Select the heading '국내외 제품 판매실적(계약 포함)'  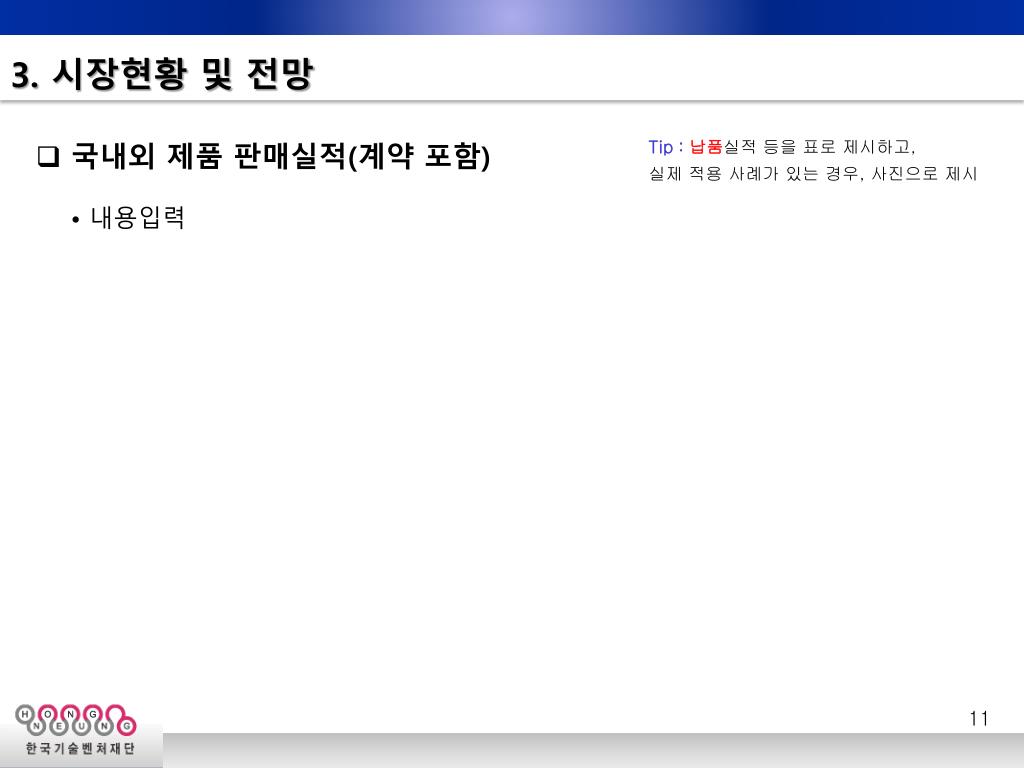click(280, 156)
